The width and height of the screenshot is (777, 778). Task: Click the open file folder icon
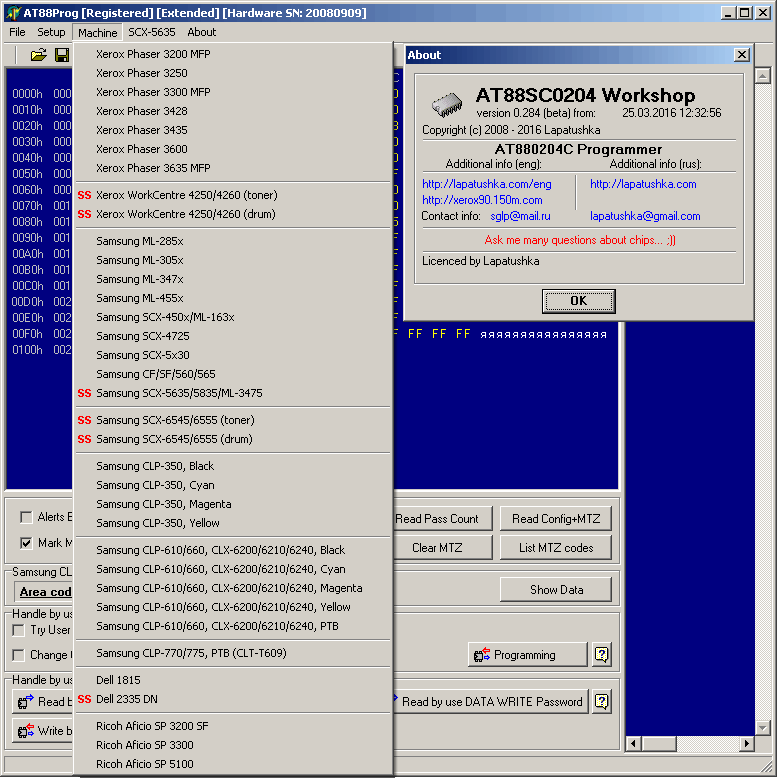pos(39,55)
